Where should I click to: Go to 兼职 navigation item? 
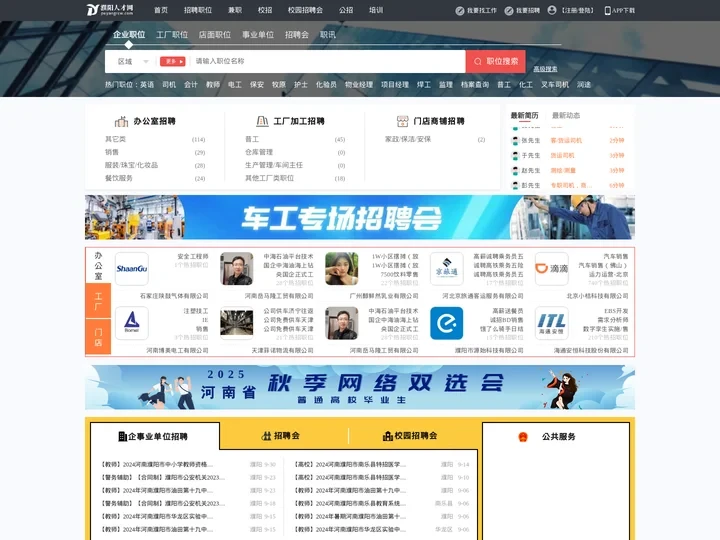point(235,10)
